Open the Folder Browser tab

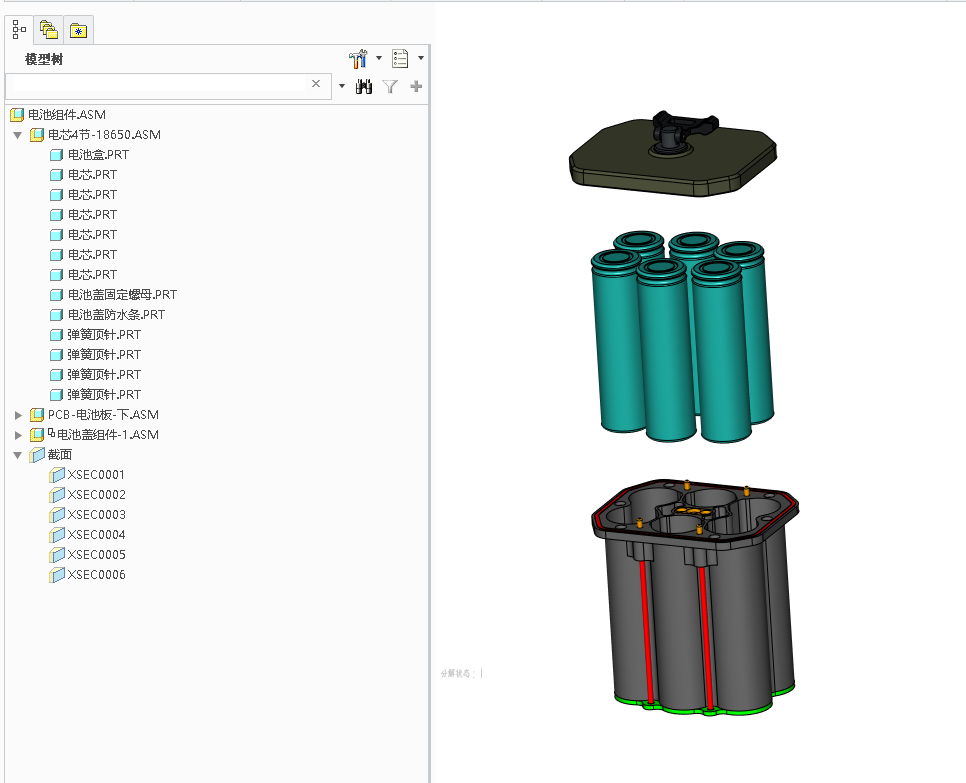(49, 30)
